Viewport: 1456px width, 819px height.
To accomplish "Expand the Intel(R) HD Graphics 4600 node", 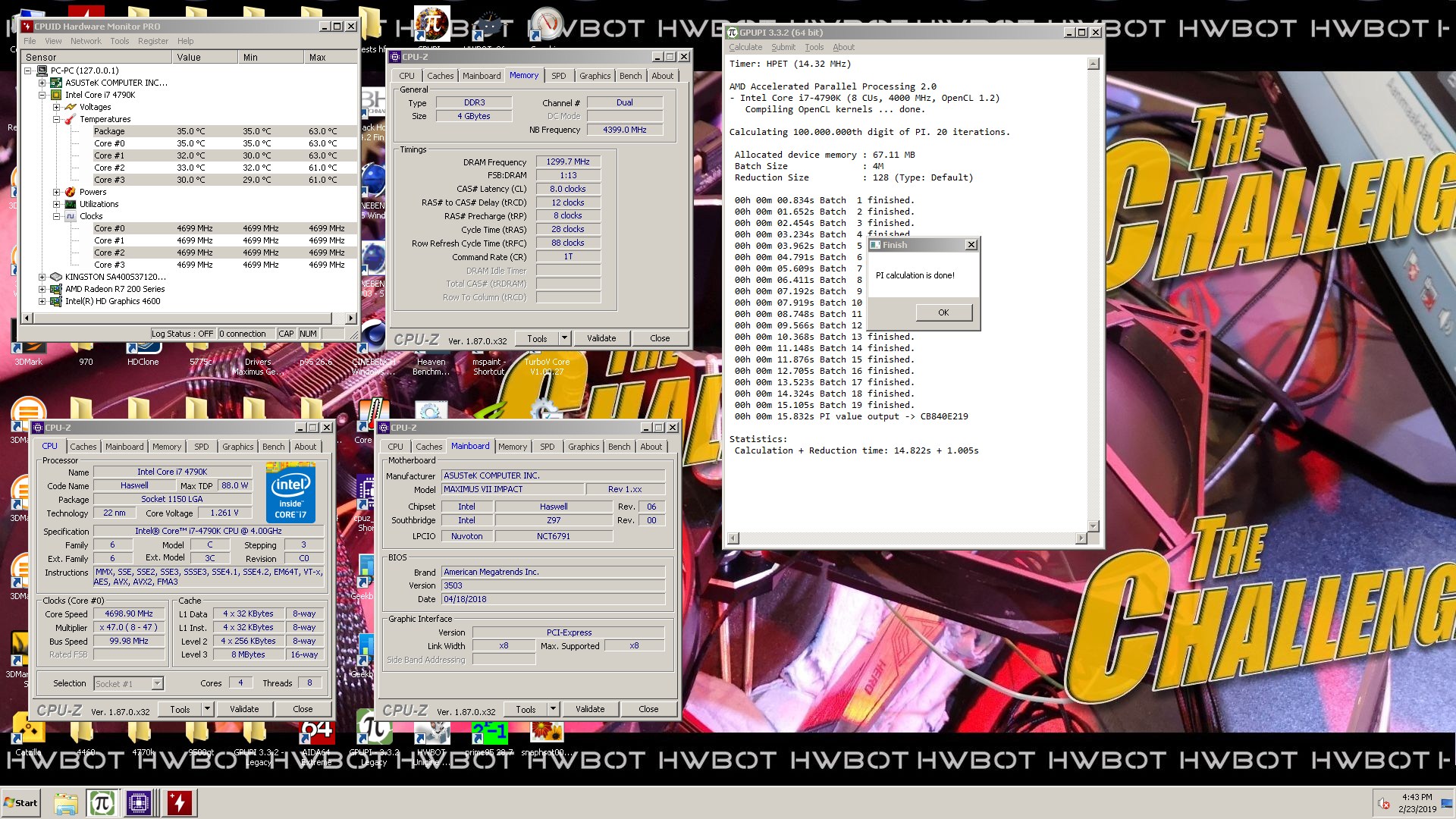I will click(42, 301).
